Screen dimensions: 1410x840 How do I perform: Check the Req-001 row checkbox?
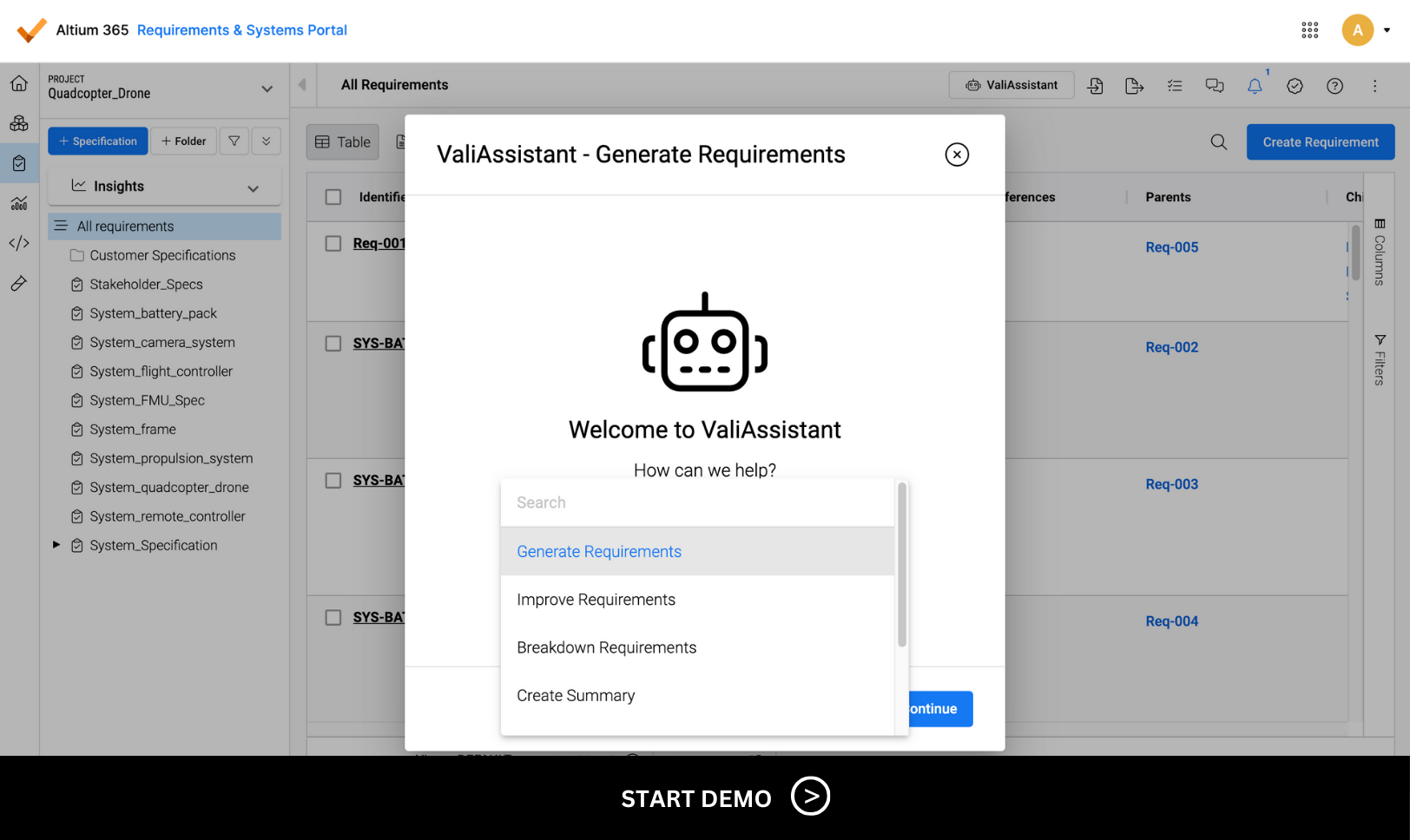(x=333, y=244)
